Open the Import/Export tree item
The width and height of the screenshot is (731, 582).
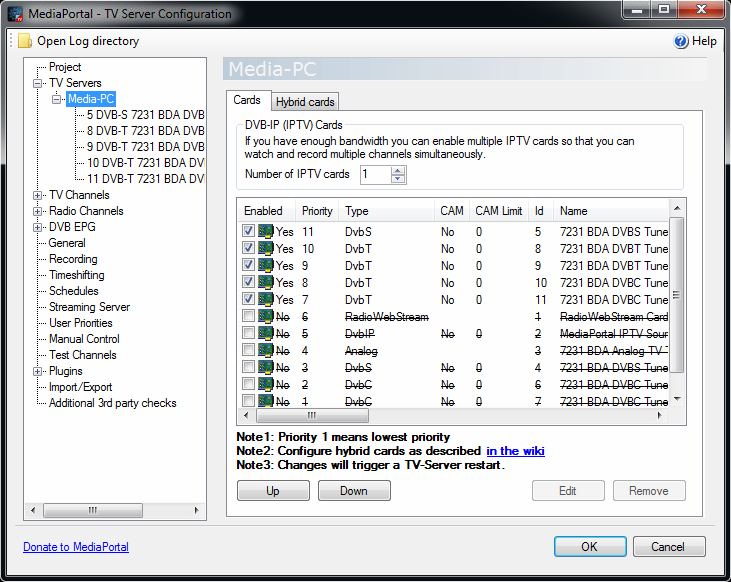point(80,387)
